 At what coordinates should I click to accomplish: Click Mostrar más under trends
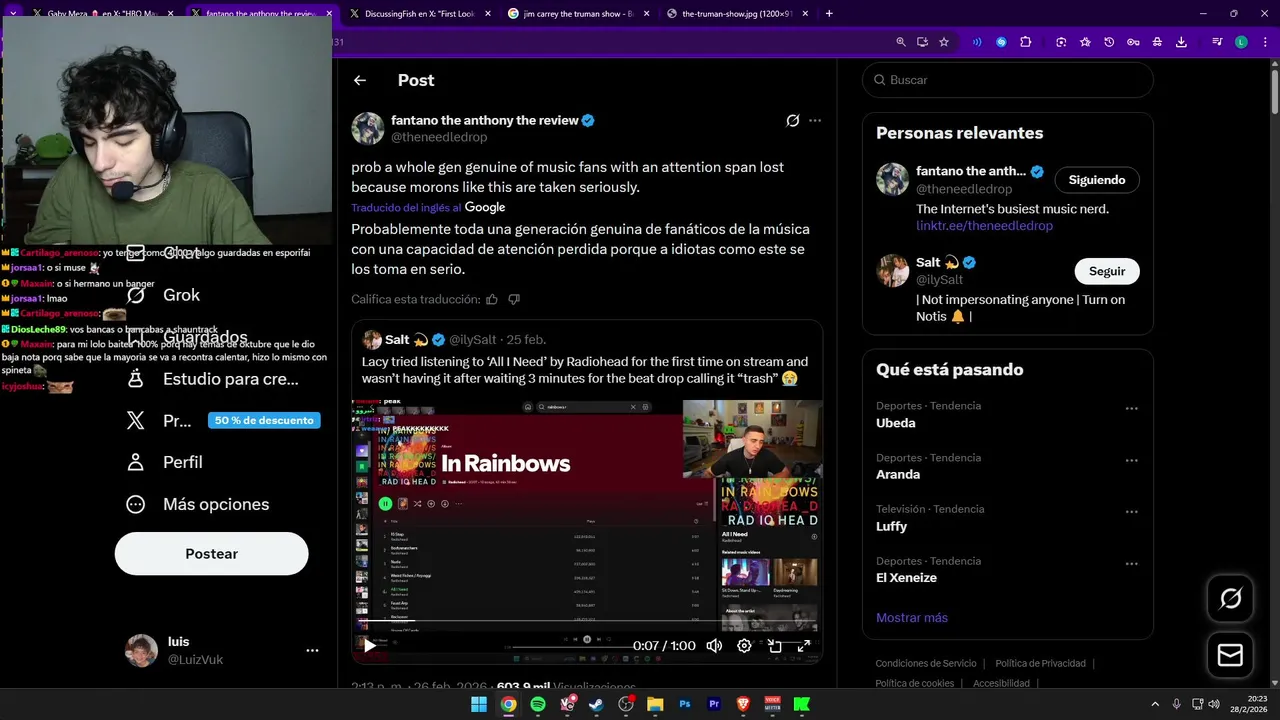912,618
